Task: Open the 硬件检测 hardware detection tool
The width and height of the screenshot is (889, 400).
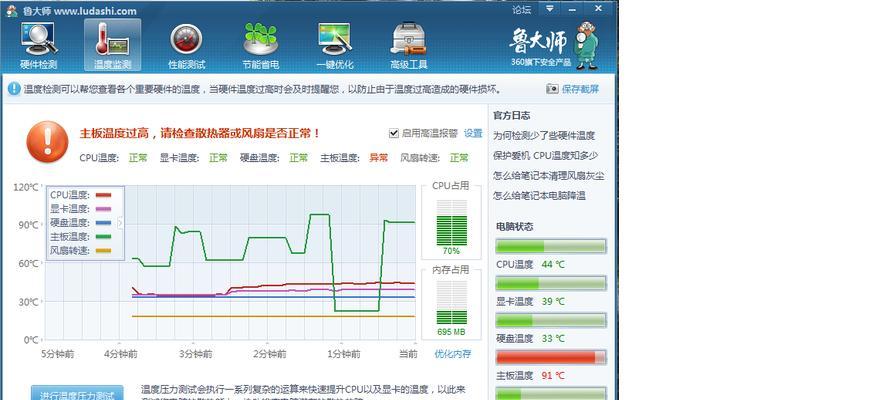Action: (x=39, y=45)
